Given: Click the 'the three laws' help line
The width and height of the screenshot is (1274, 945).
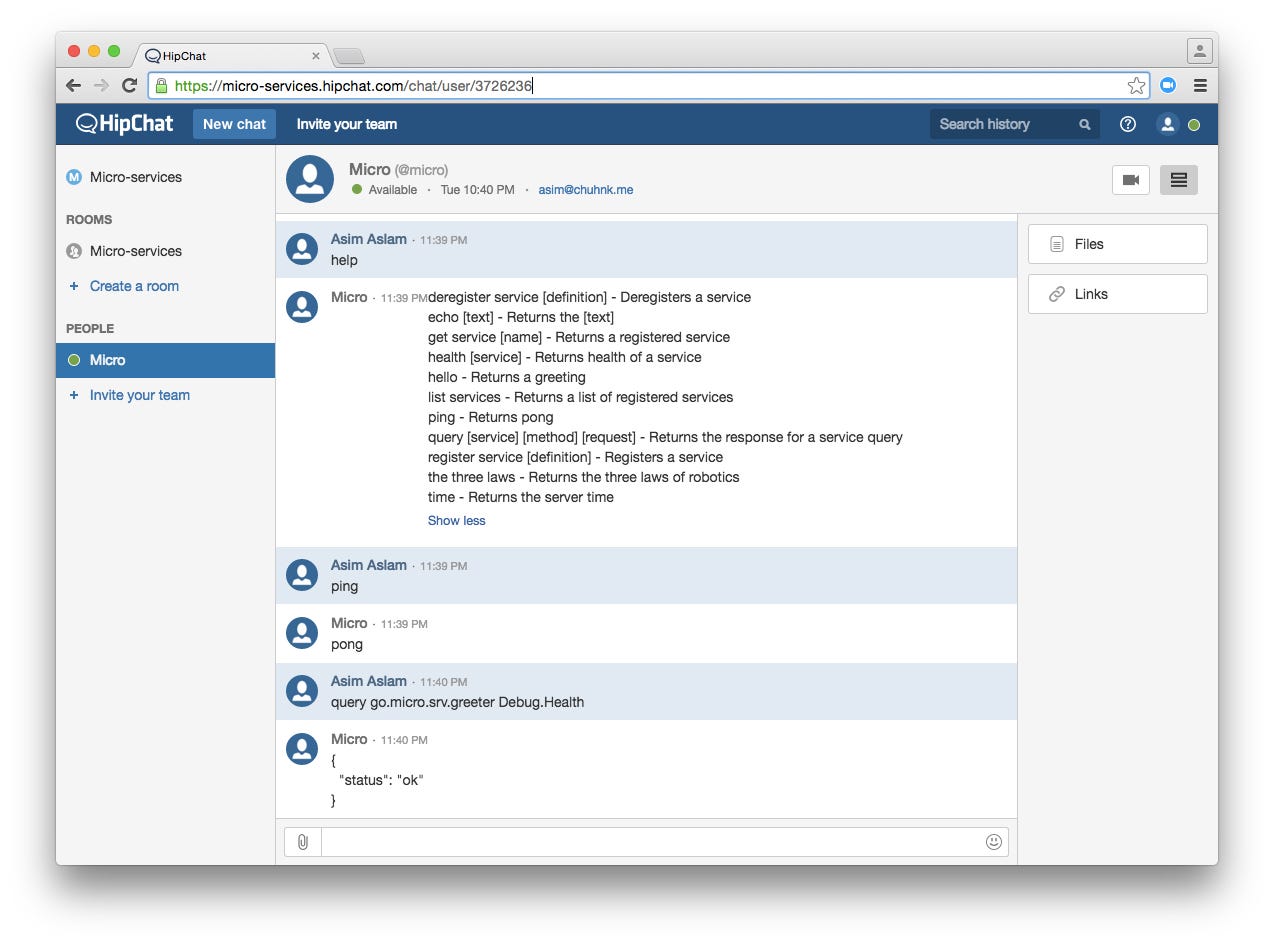Looking at the screenshot, I should click(x=584, y=477).
